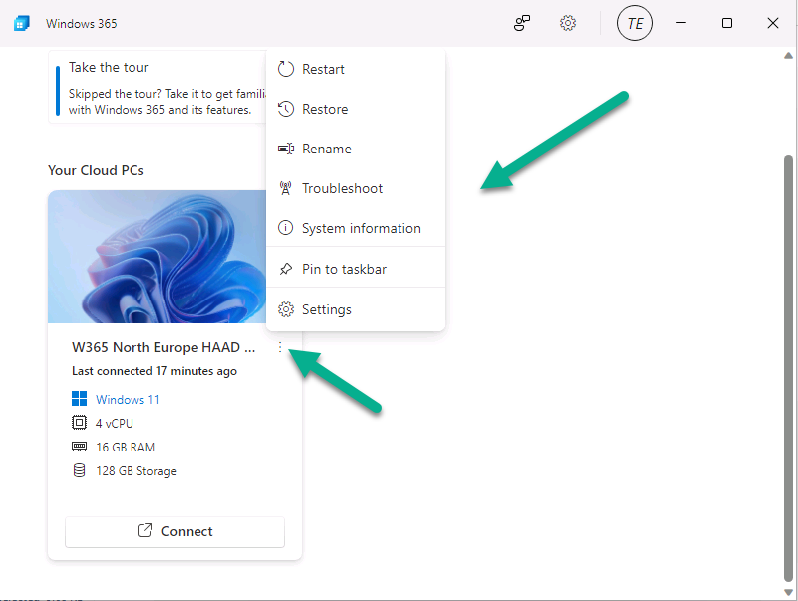Click the vCPU processor icon
This screenshot has width=798, height=601.
[79, 422]
